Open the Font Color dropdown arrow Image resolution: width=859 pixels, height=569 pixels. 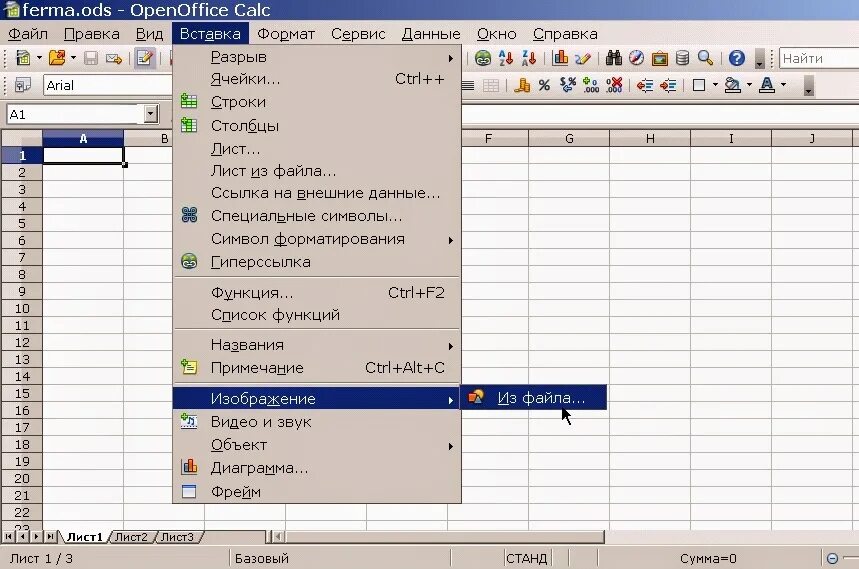click(x=783, y=85)
